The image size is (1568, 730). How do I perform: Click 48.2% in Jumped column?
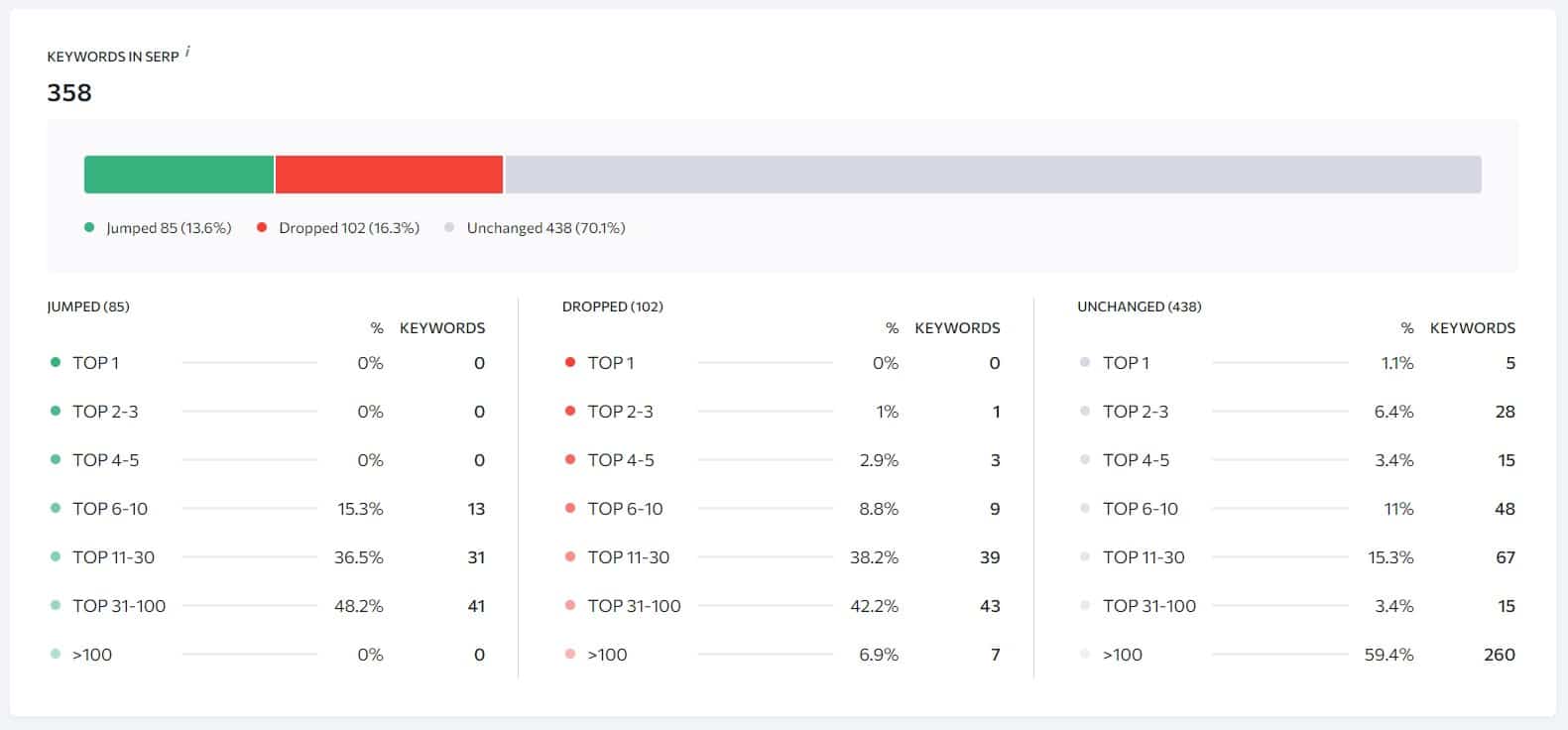[359, 606]
